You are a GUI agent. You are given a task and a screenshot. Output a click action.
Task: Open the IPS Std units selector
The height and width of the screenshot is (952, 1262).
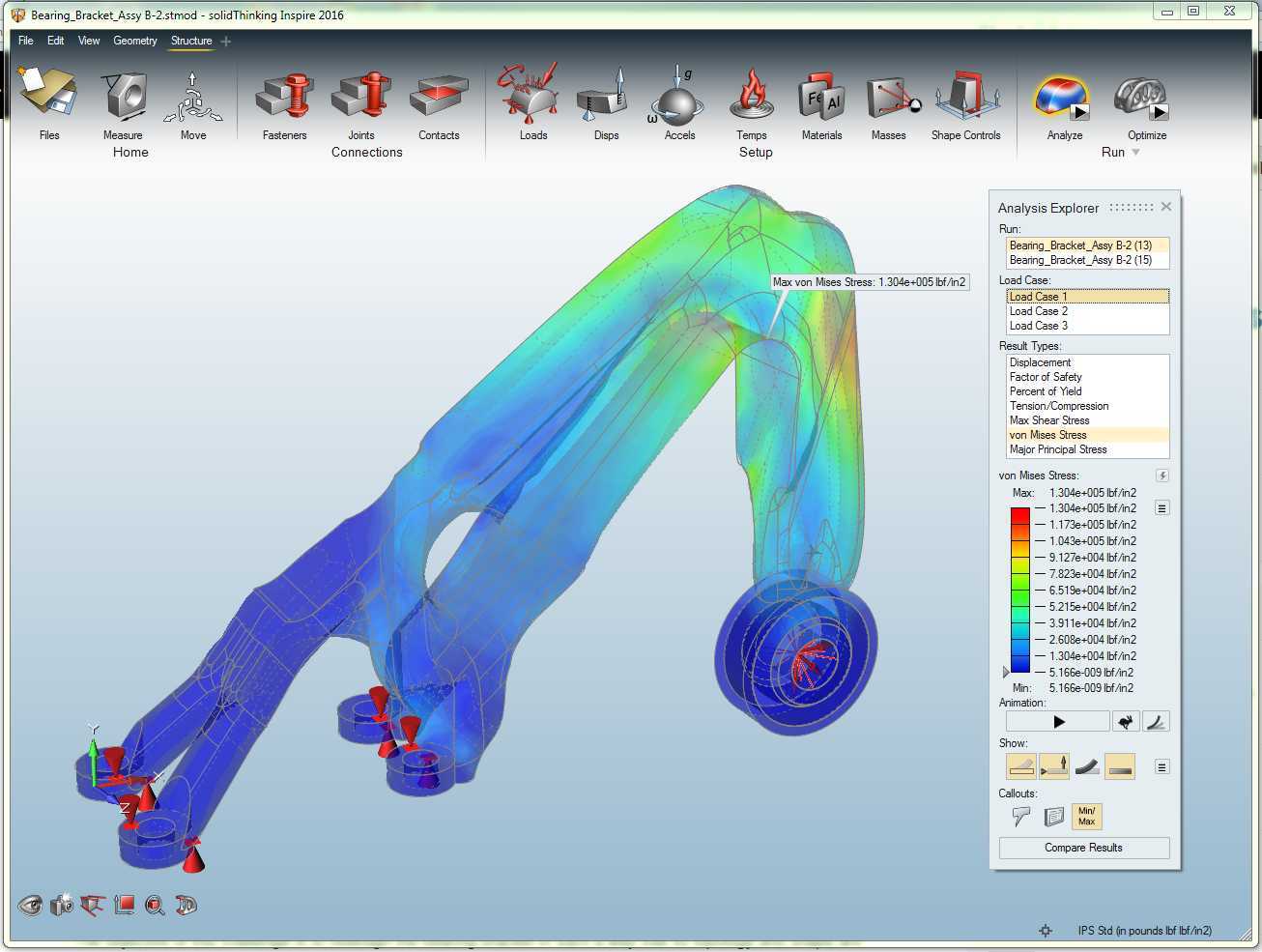[x=1145, y=931]
